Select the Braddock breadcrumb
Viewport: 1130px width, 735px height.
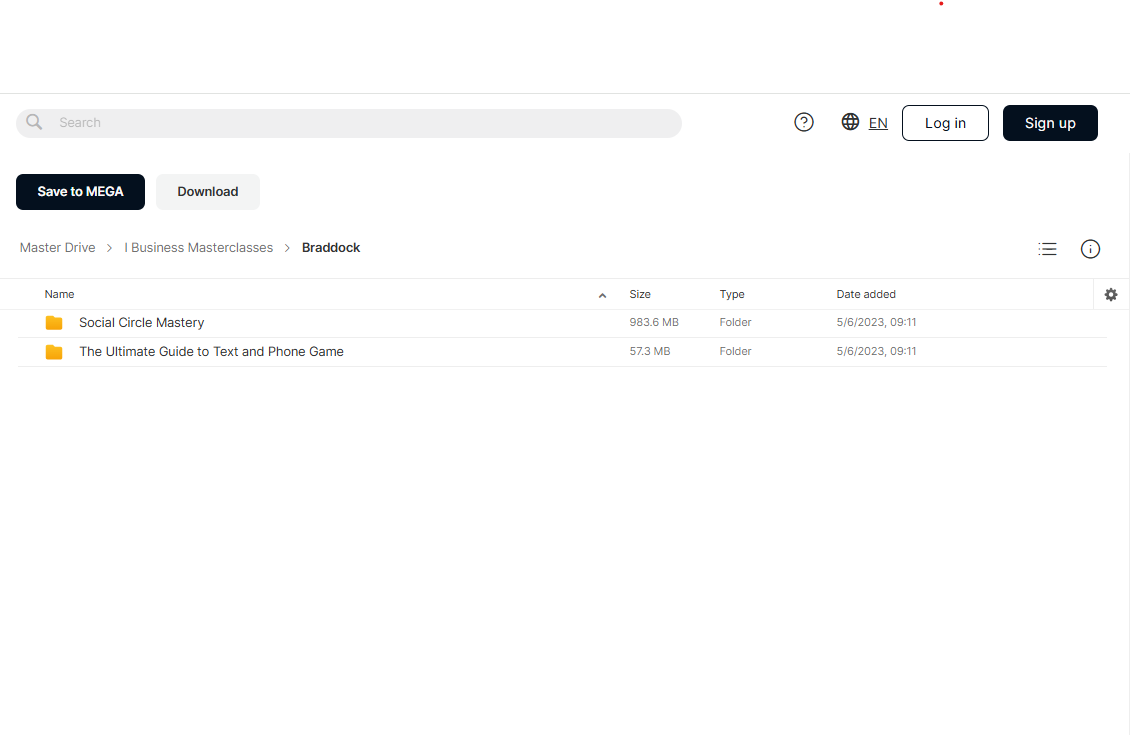pos(331,248)
